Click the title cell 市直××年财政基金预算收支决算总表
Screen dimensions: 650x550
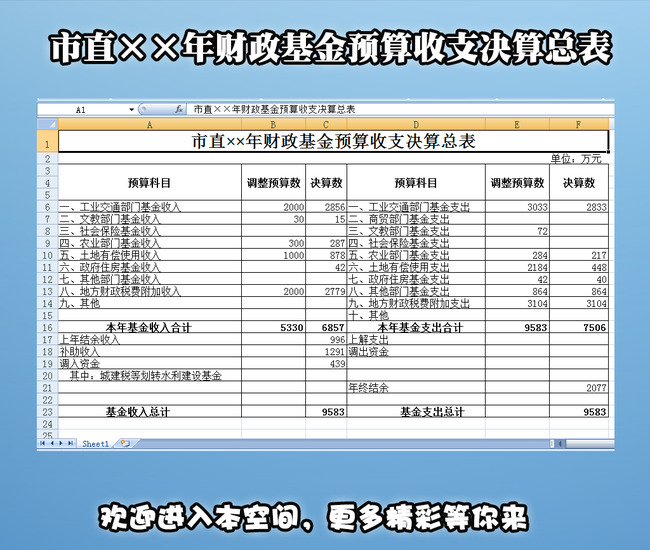(333, 141)
